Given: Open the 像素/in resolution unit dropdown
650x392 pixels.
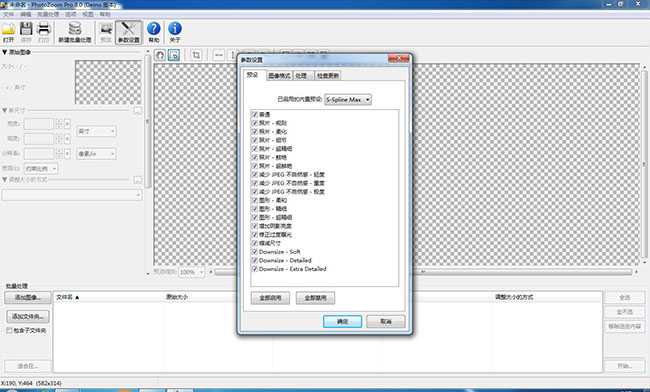Looking at the screenshot, I should 96,154.
